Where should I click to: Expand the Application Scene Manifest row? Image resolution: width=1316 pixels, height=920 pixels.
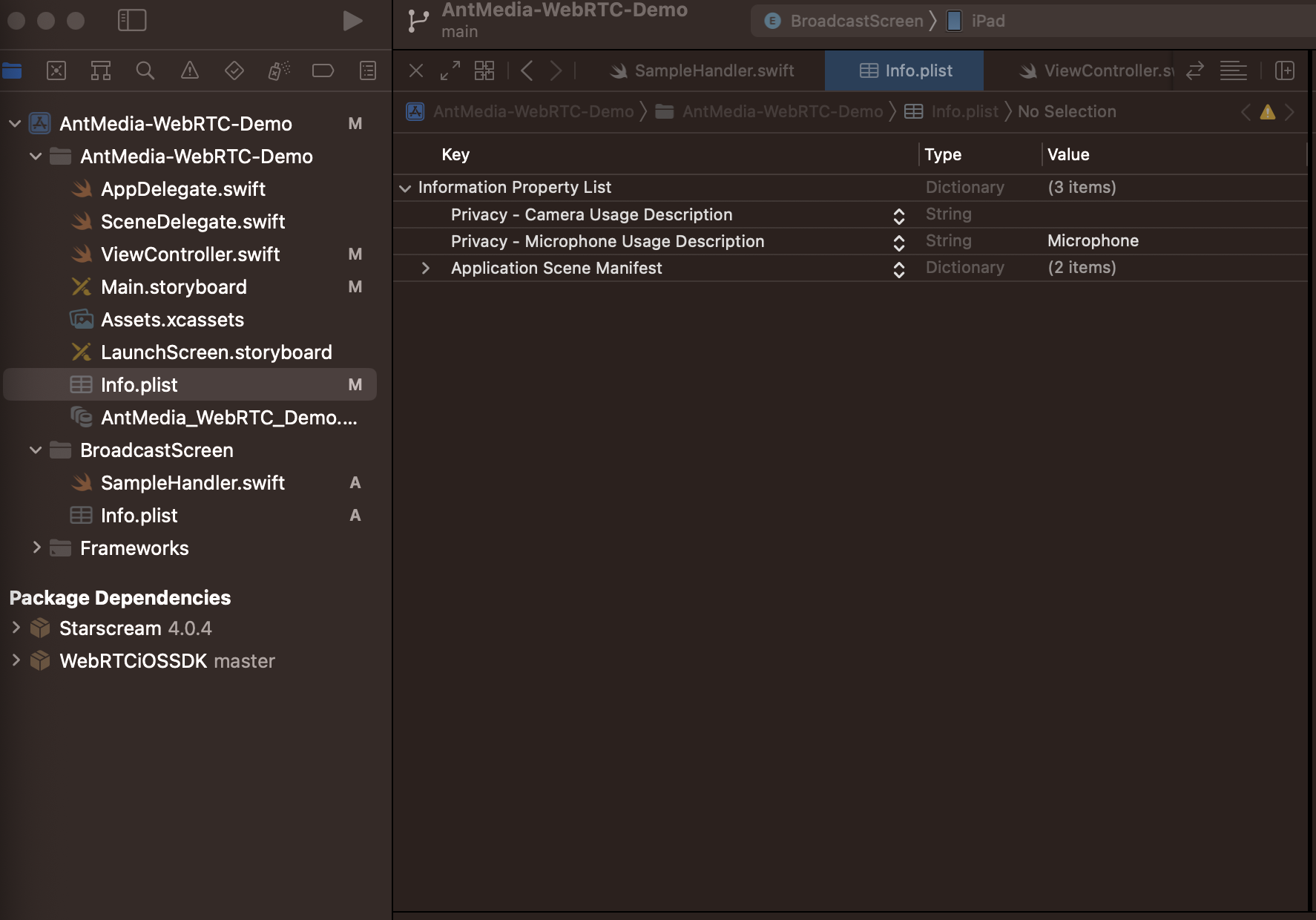pos(425,268)
